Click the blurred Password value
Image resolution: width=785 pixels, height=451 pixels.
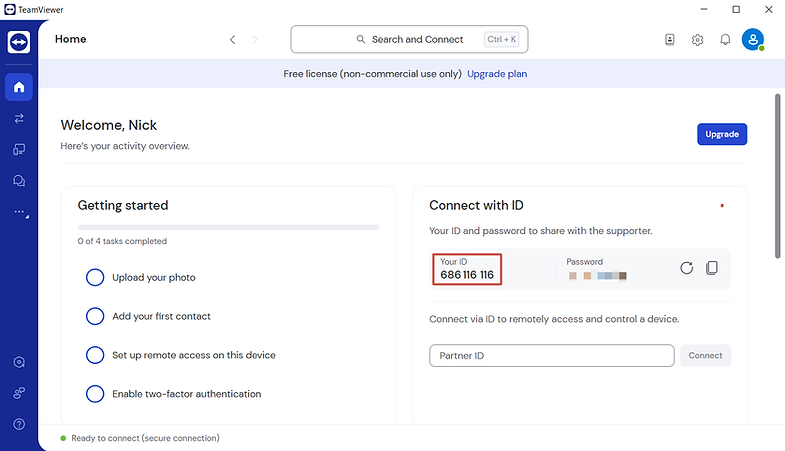tap(597, 275)
